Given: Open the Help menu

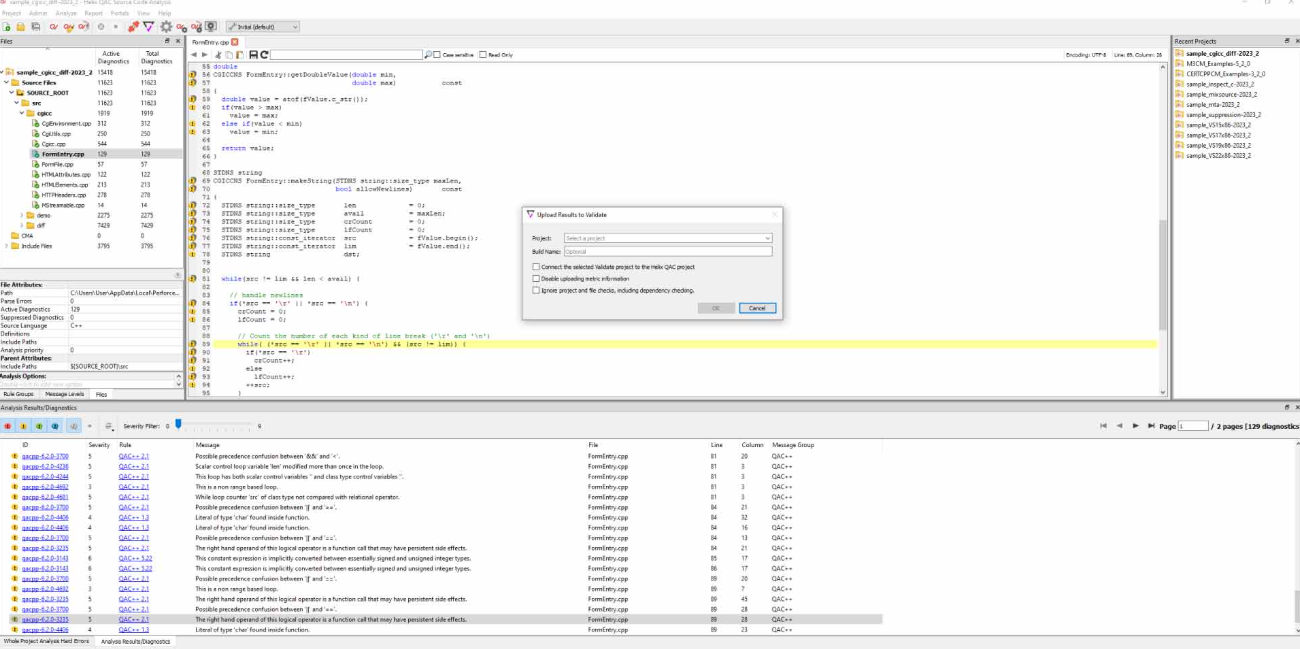Looking at the screenshot, I should pos(164,13).
